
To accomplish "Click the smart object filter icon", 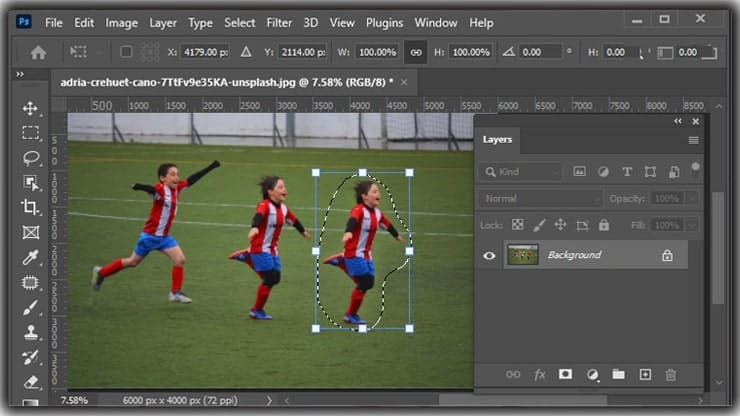I will pyautogui.click(x=674, y=172).
